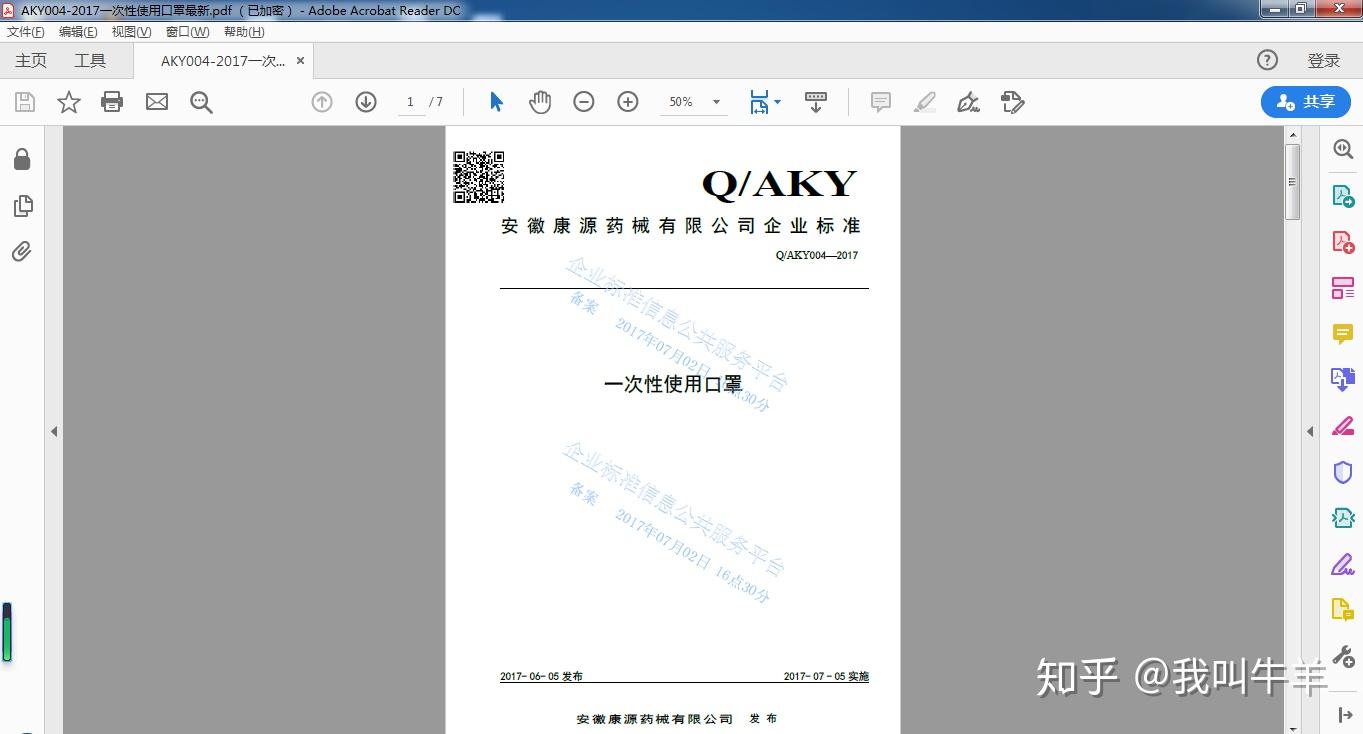Open the Protect shield tool icon
1363x734 pixels.
(1343, 472)
